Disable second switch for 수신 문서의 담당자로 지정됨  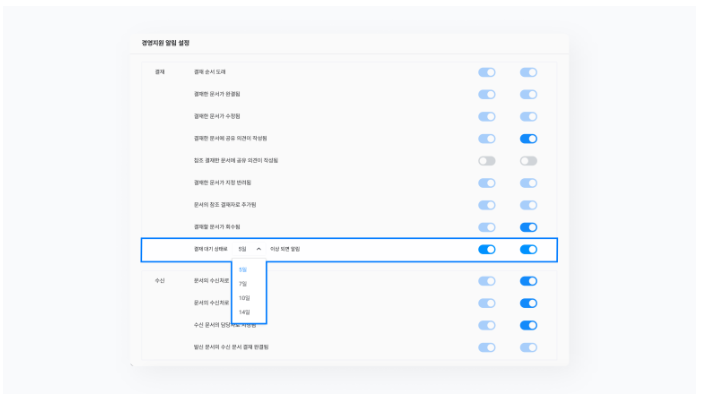tap(528, 325)
